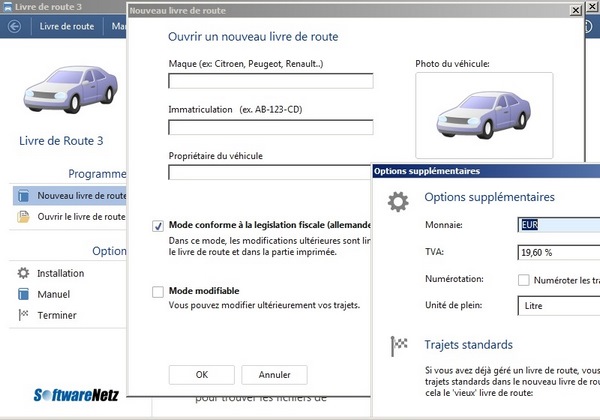Click the Nouveau livre de route book icon

pos(23,195)
